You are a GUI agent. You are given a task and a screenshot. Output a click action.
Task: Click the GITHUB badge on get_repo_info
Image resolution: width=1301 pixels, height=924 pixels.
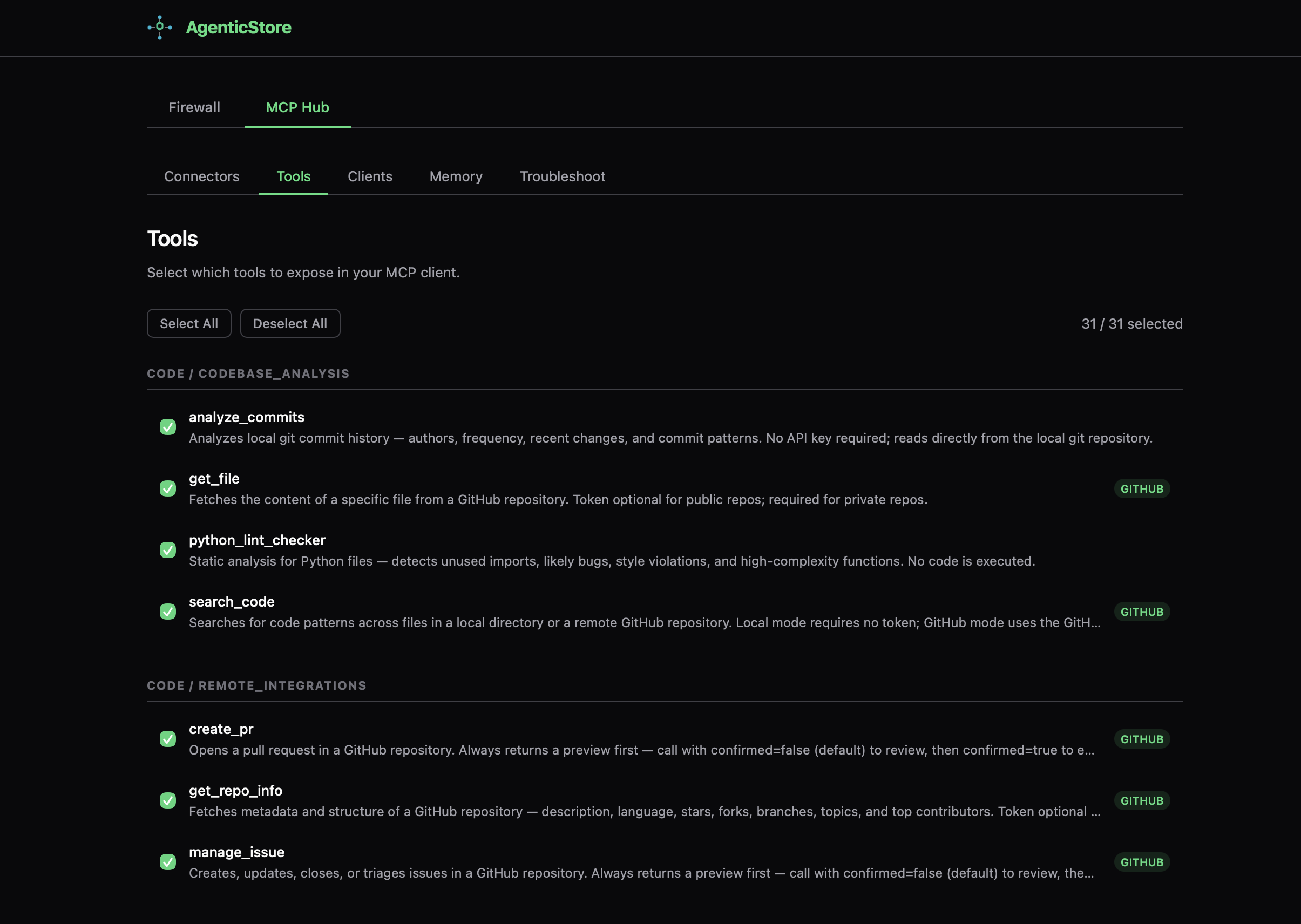click(1141, 800)
